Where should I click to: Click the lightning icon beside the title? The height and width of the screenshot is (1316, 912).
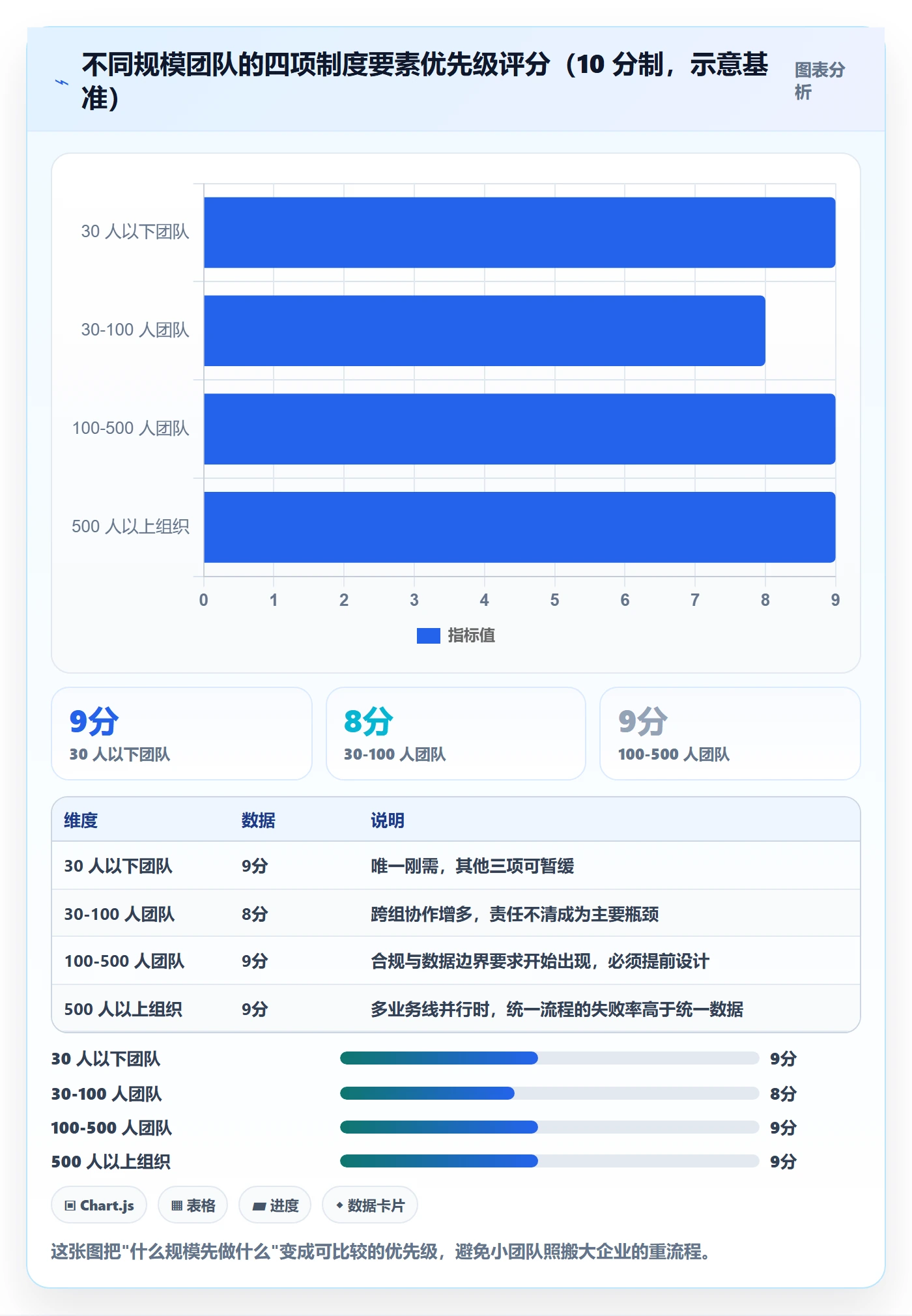coord(62,82)
